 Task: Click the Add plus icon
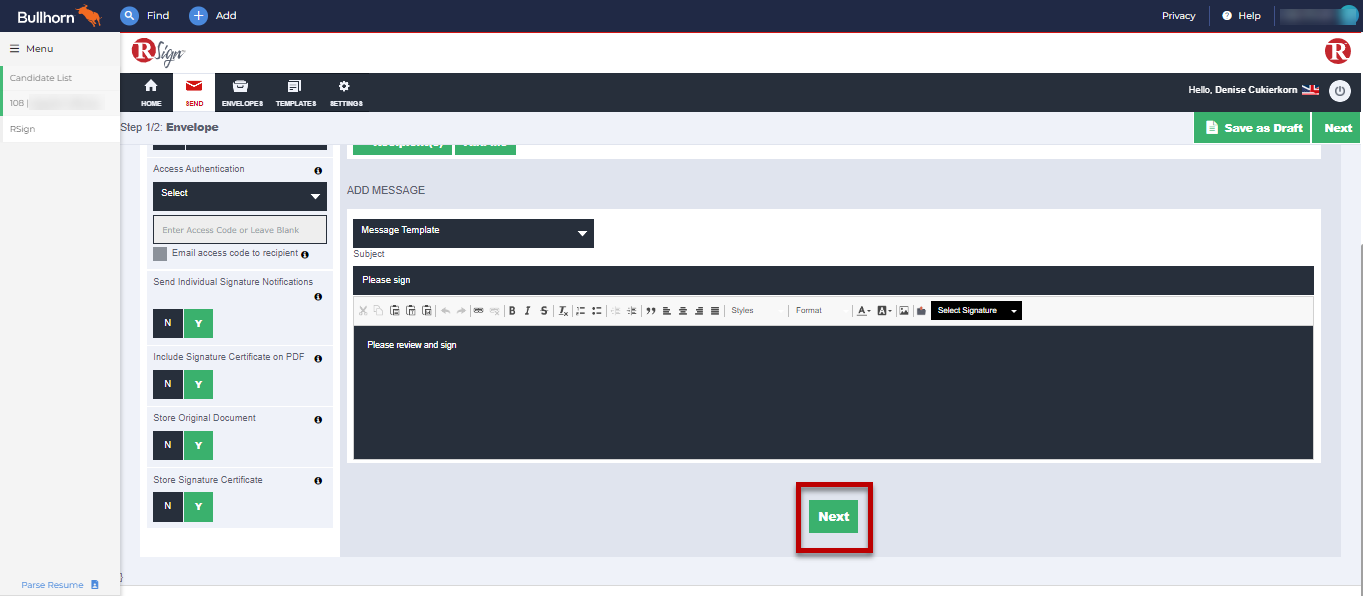click(198, 16)
